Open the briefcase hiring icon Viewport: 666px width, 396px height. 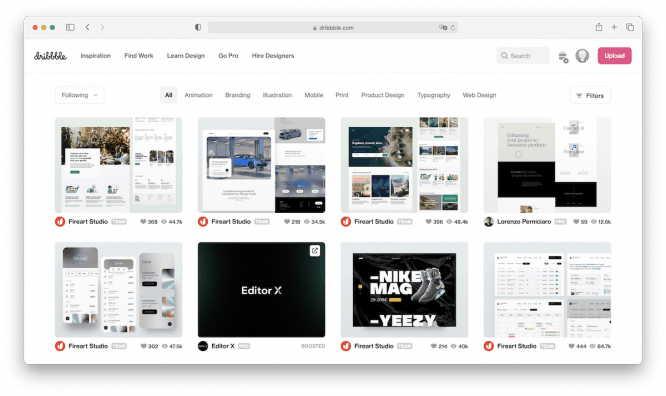(563, 57)
